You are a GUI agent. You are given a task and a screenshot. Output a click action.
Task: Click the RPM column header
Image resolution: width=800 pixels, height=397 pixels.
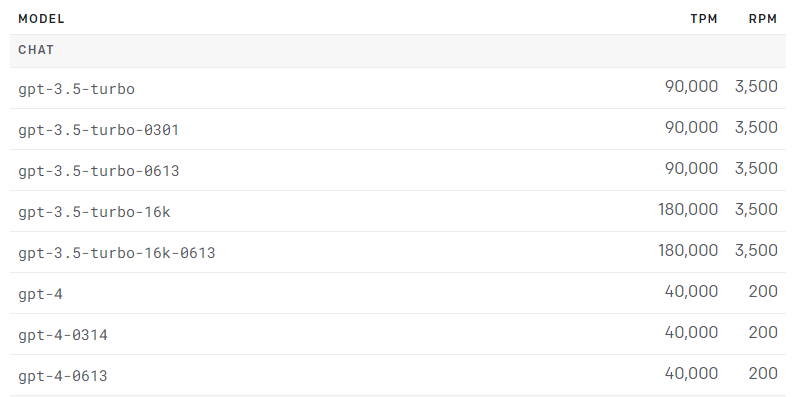(x=763, y=19)
